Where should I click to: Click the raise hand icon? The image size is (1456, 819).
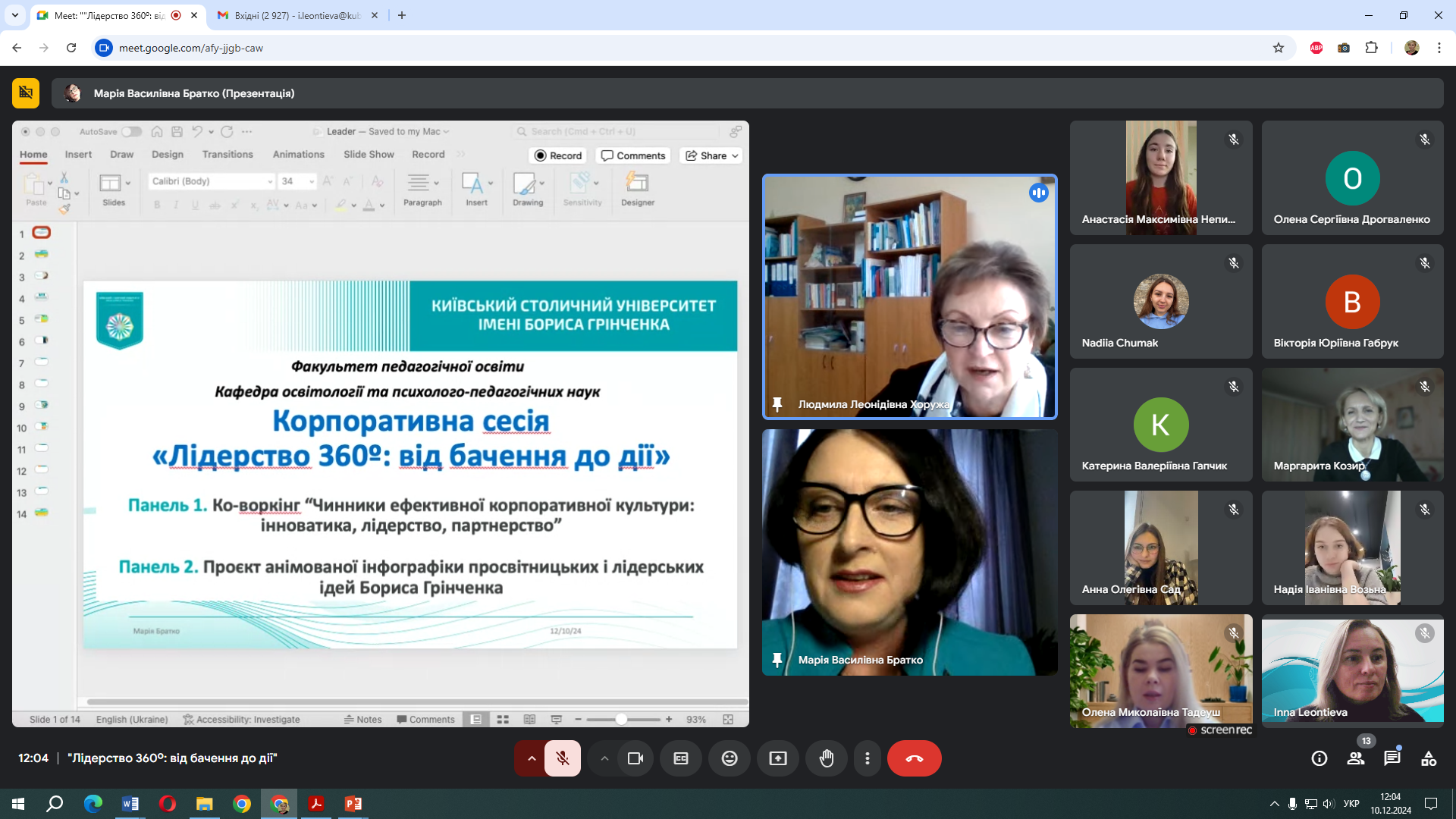pos(827,758)
